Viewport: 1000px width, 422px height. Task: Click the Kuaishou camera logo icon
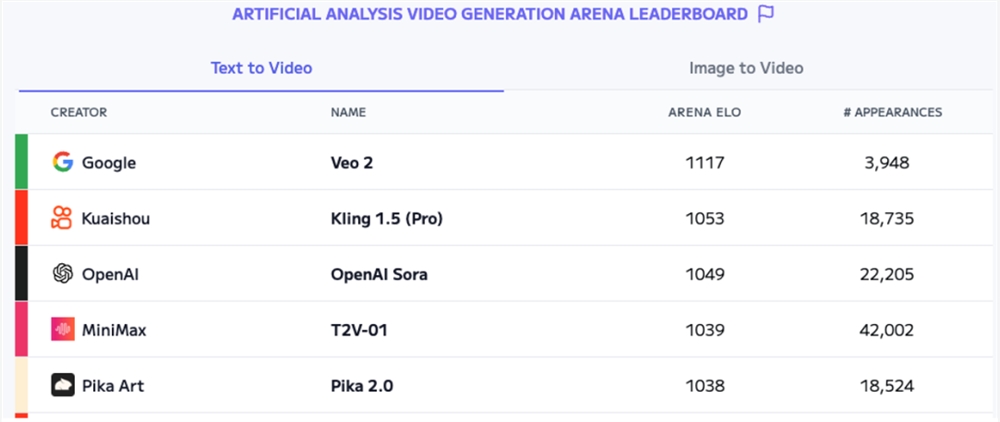63,218
